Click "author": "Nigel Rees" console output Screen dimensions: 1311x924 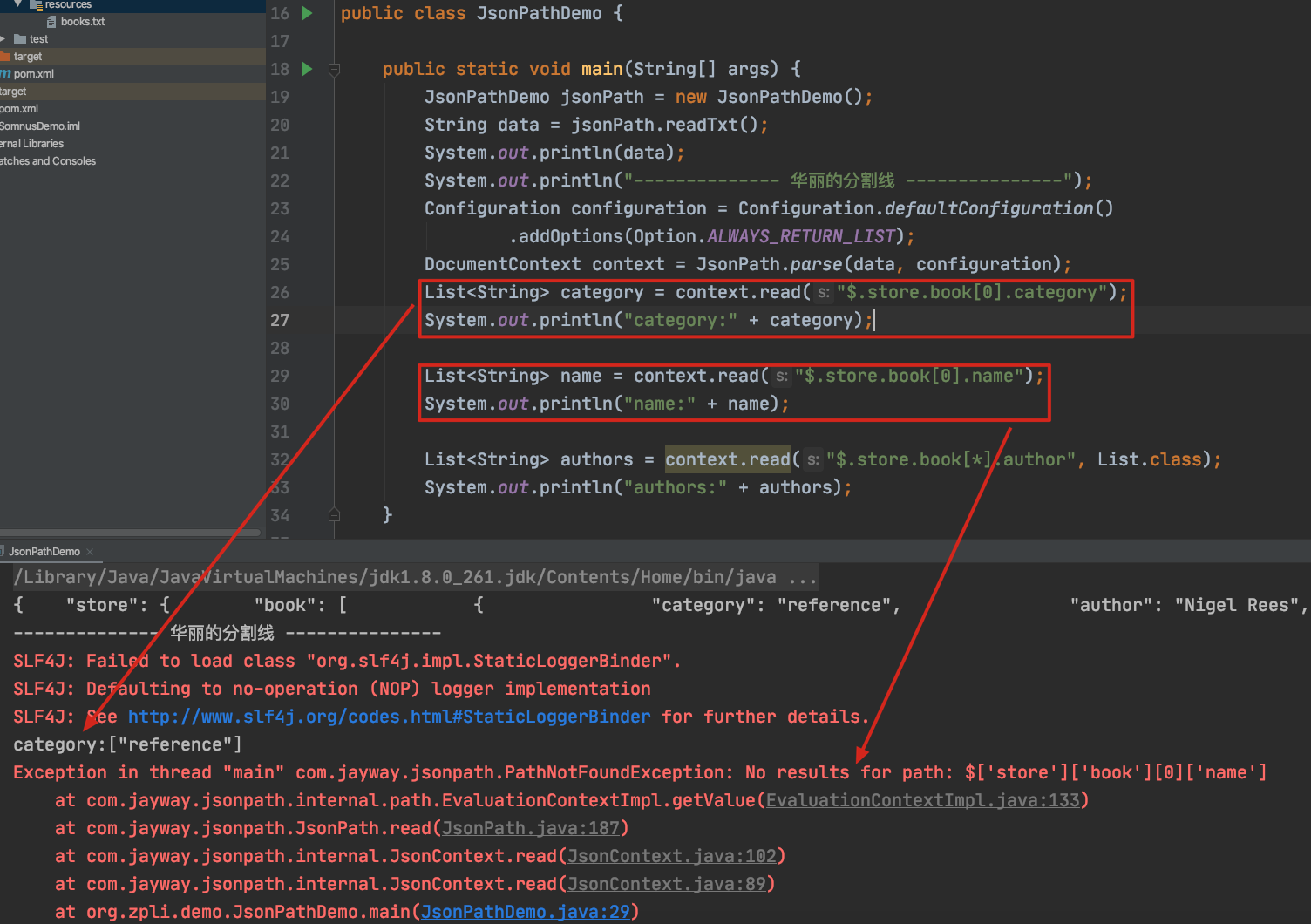(x=1189, y=605)
